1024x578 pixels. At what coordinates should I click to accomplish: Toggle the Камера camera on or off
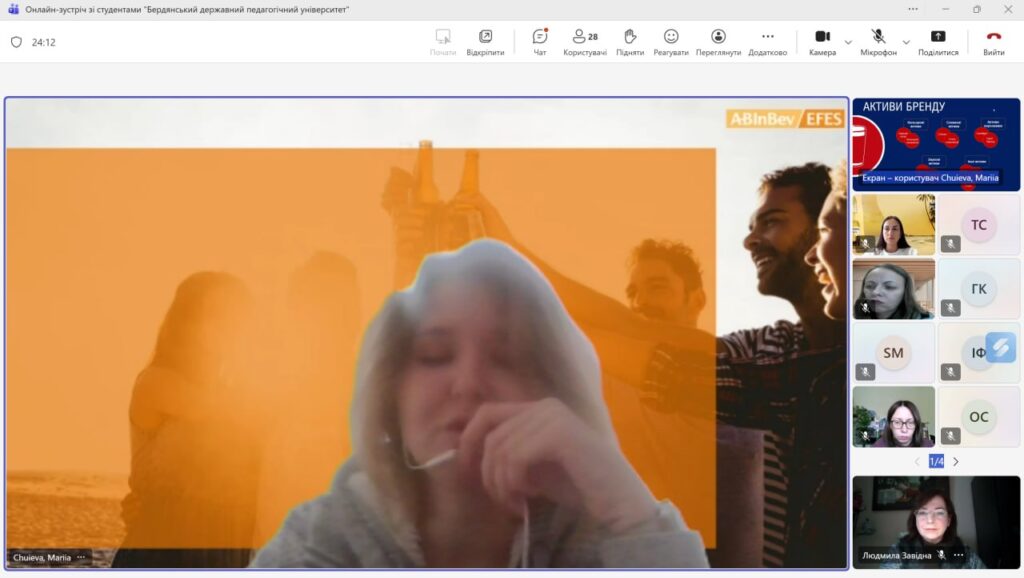pos(822,41)
